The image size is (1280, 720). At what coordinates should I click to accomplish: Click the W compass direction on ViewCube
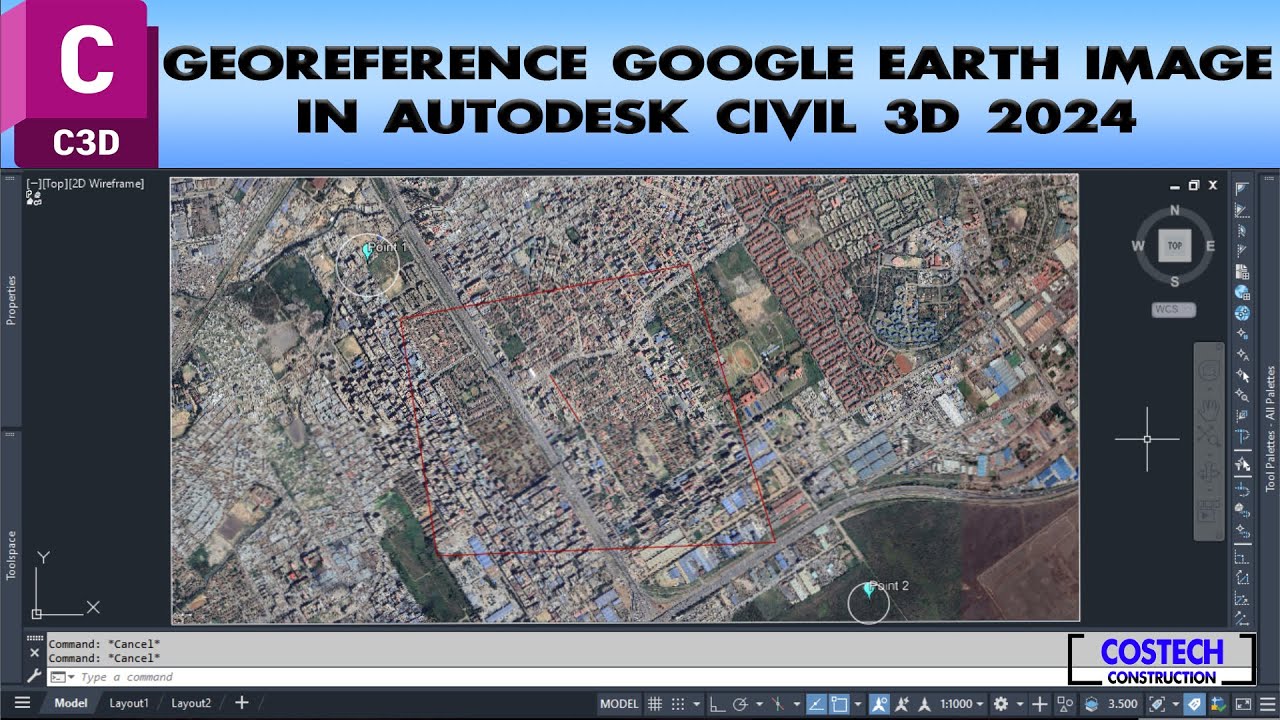coord(1138,246)
